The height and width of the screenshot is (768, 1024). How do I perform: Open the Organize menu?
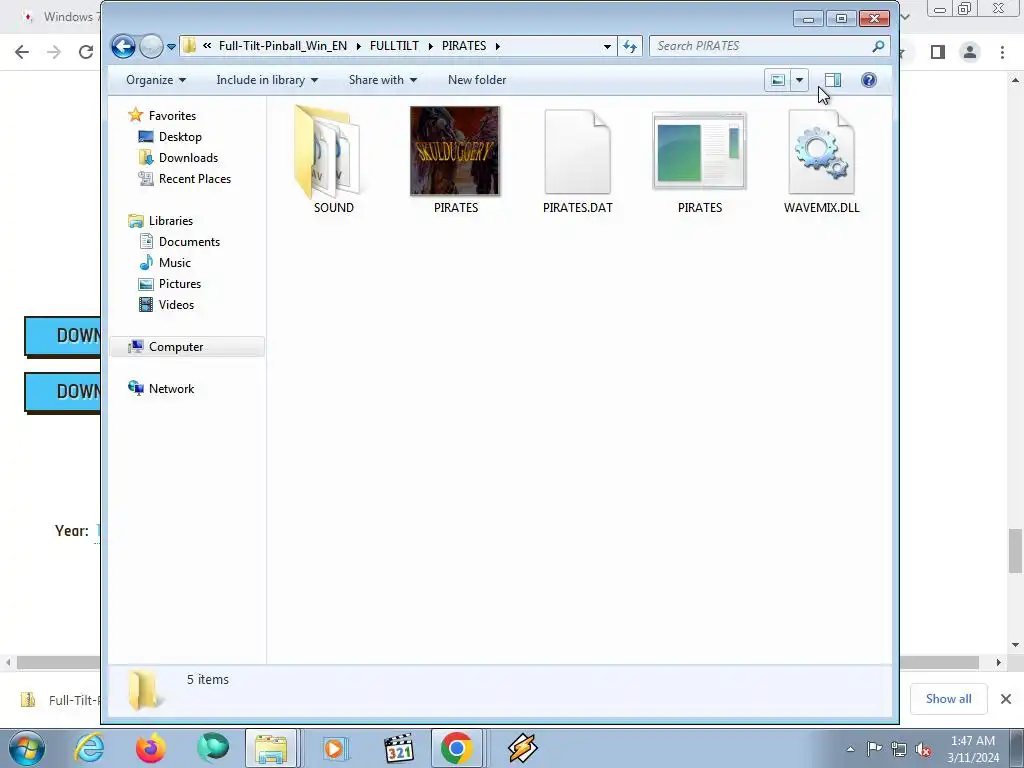pyautogui.click(x=155, y=80)
